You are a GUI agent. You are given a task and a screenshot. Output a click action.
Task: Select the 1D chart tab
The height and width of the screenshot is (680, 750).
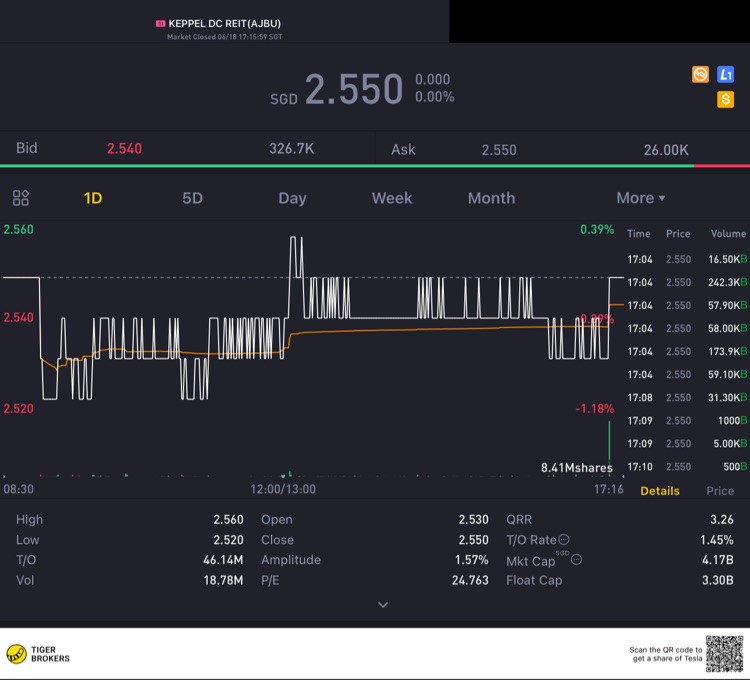(93, 198)
